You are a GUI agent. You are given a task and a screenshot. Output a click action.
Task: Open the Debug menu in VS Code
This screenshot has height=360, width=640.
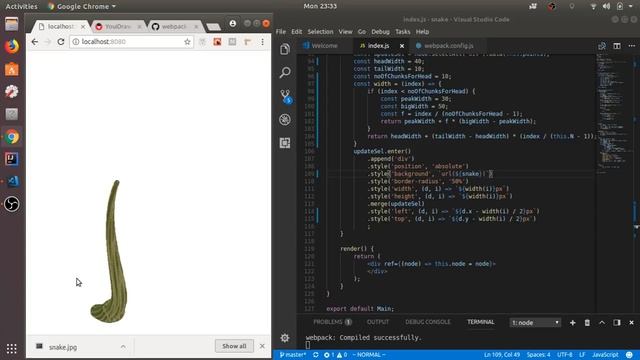tap(380, 31)
